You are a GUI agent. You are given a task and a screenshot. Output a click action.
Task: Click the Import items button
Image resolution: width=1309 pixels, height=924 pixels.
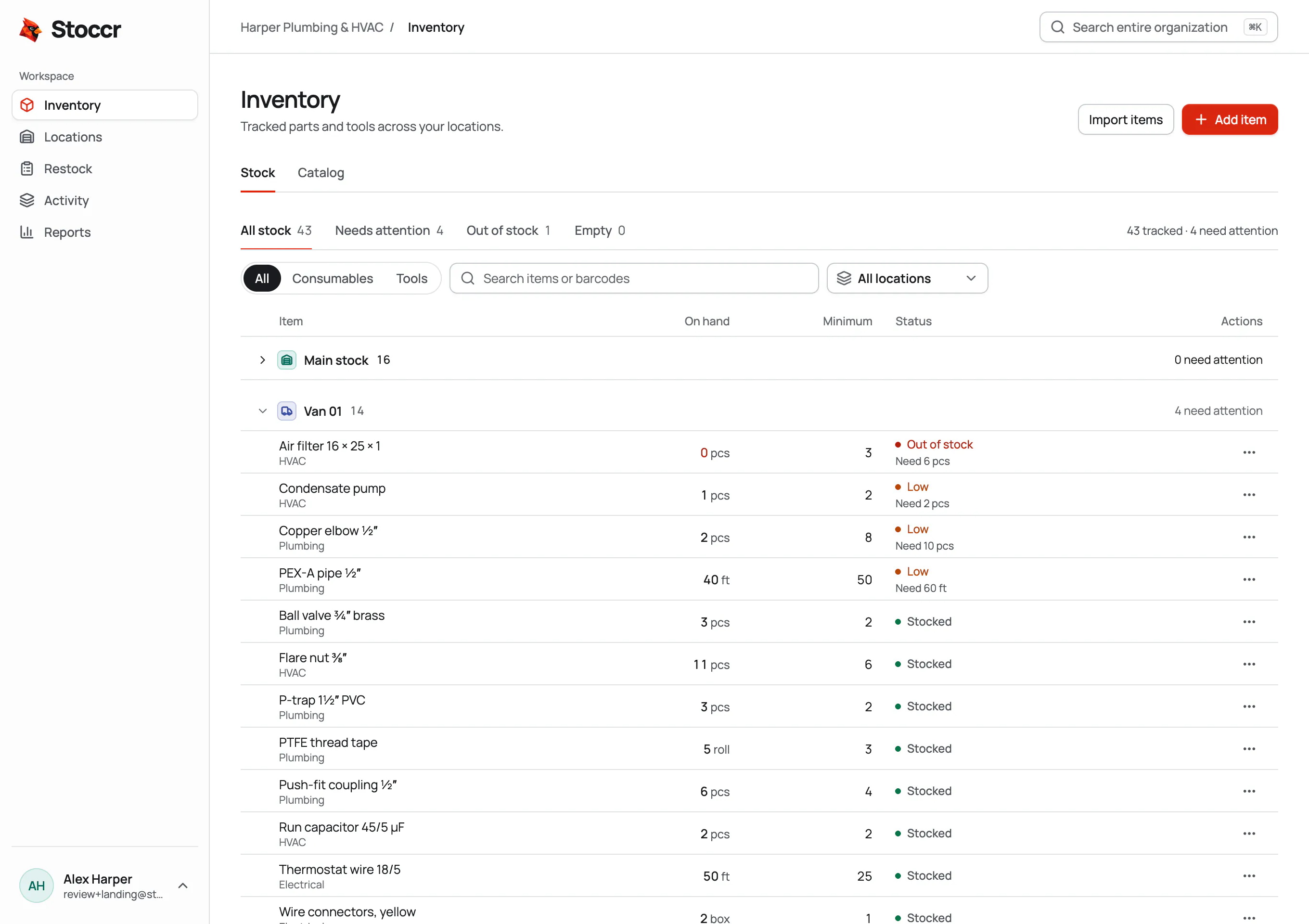click(1126, 120)
